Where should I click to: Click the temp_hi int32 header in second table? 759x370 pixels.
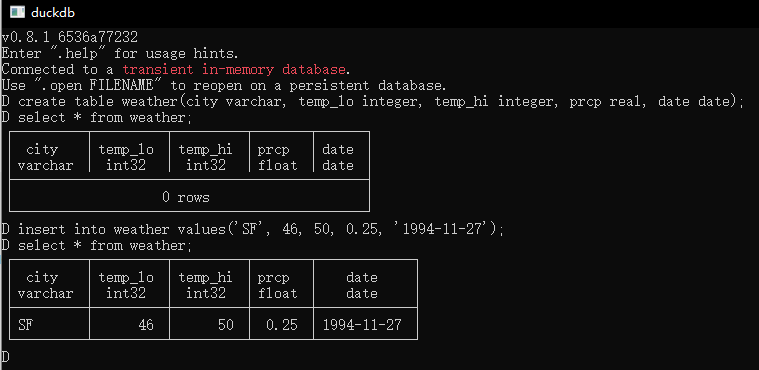coord(206,285)
